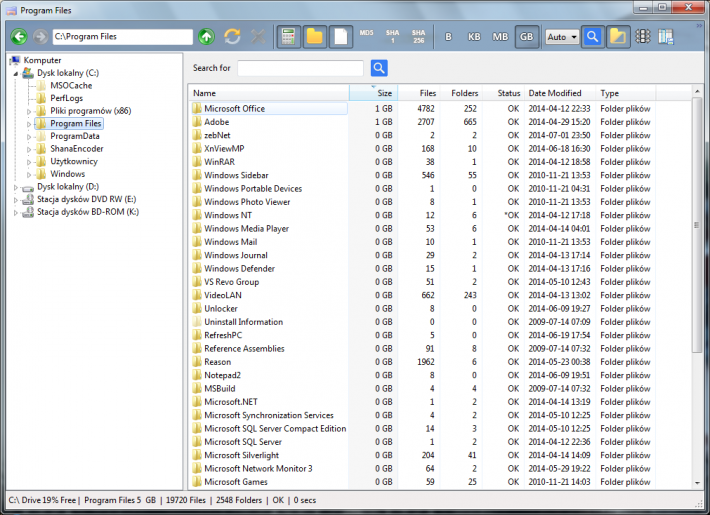710x515 pixels.
Task: Toggle the toolbar magnifier search icon
Action: (593, 37)
